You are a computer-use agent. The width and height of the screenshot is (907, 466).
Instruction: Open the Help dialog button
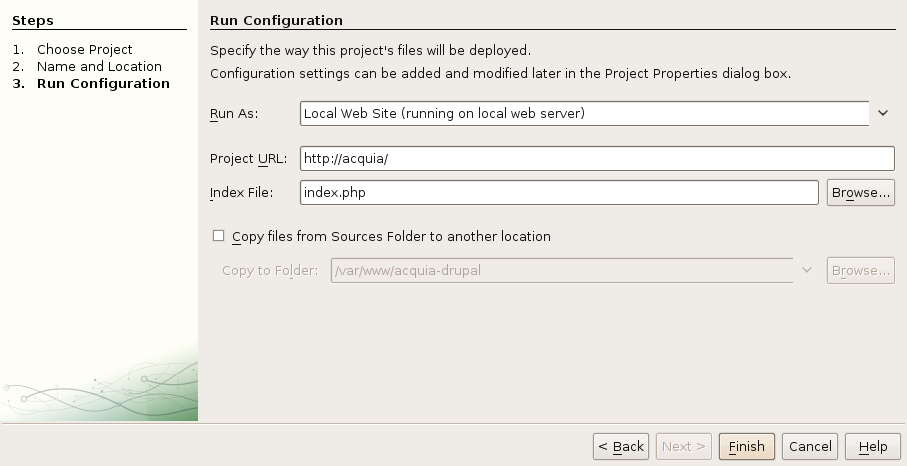click(x=872, y=447)
